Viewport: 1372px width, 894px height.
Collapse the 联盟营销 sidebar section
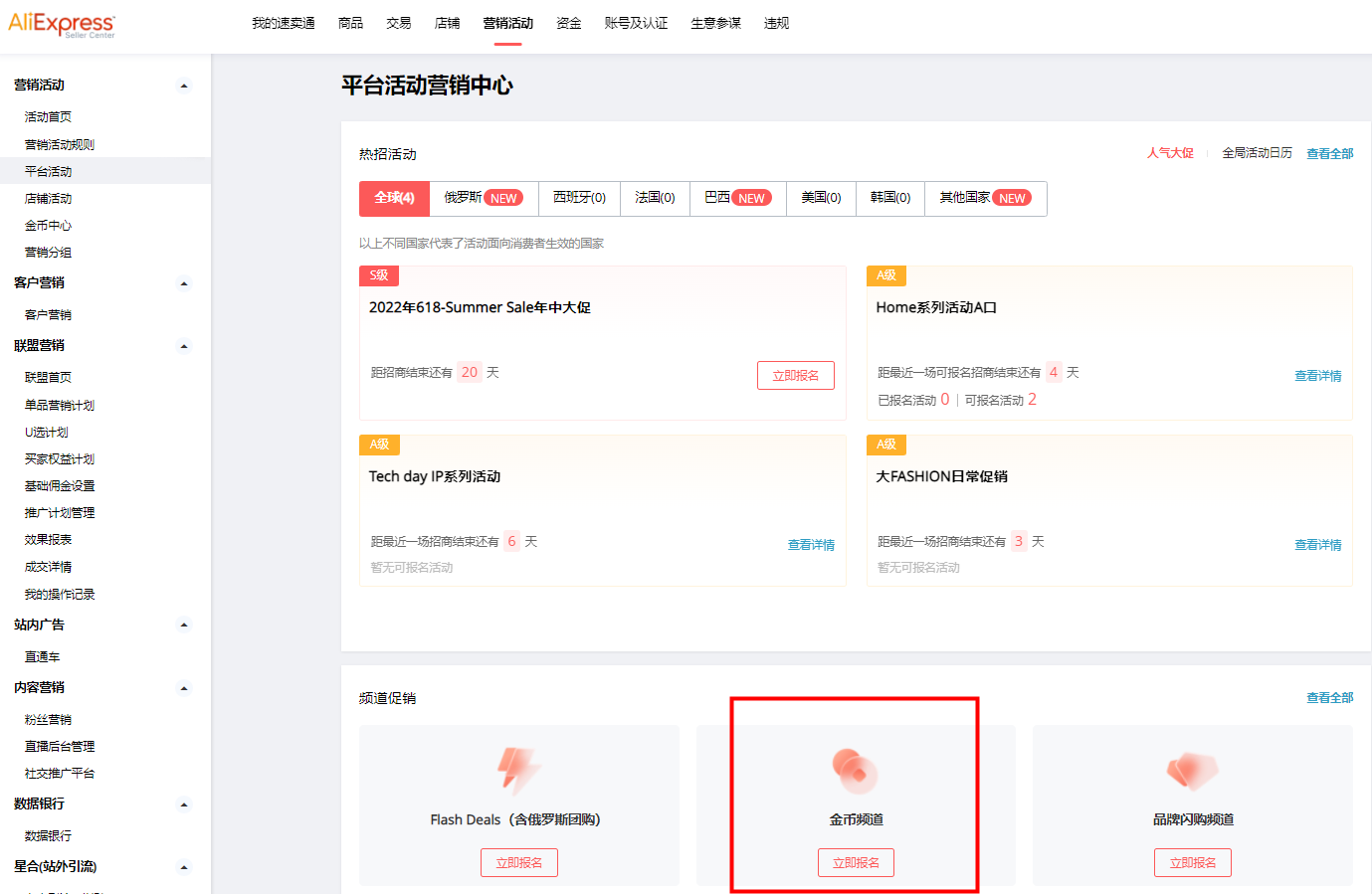click(184, 346)
